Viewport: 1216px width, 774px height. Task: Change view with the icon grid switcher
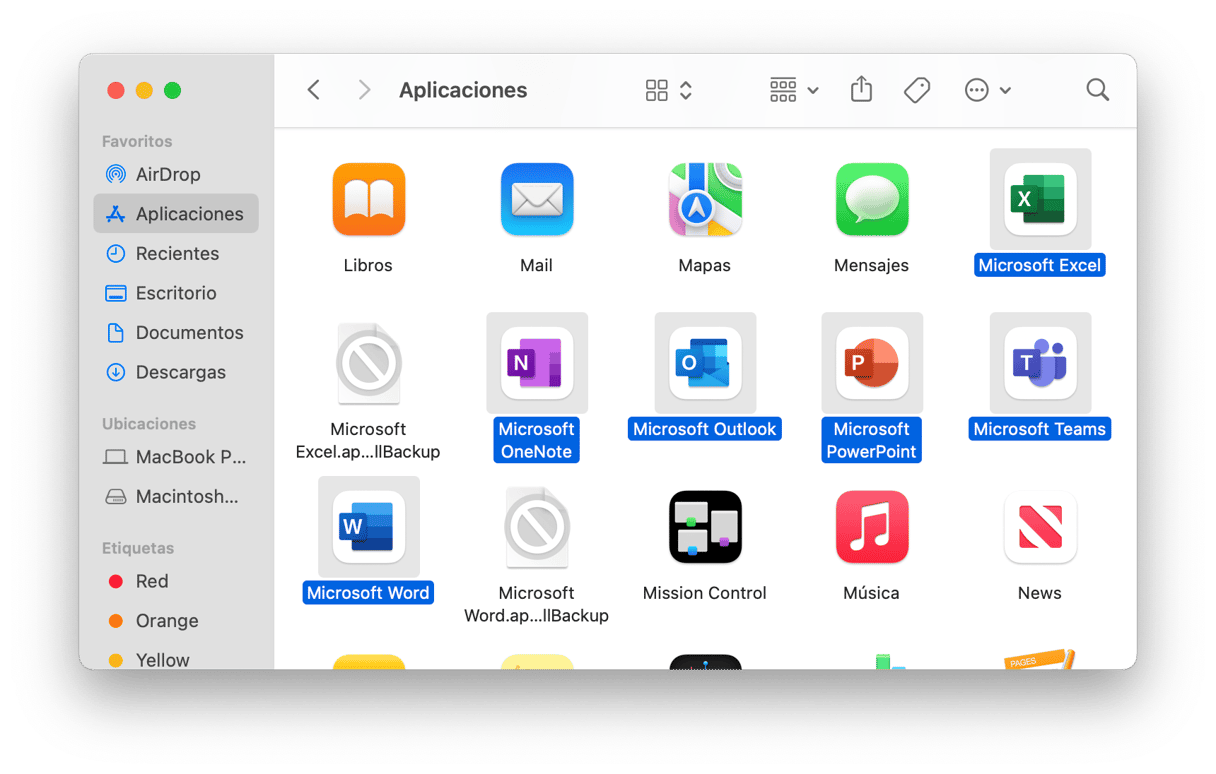click(x=669, y=90)
